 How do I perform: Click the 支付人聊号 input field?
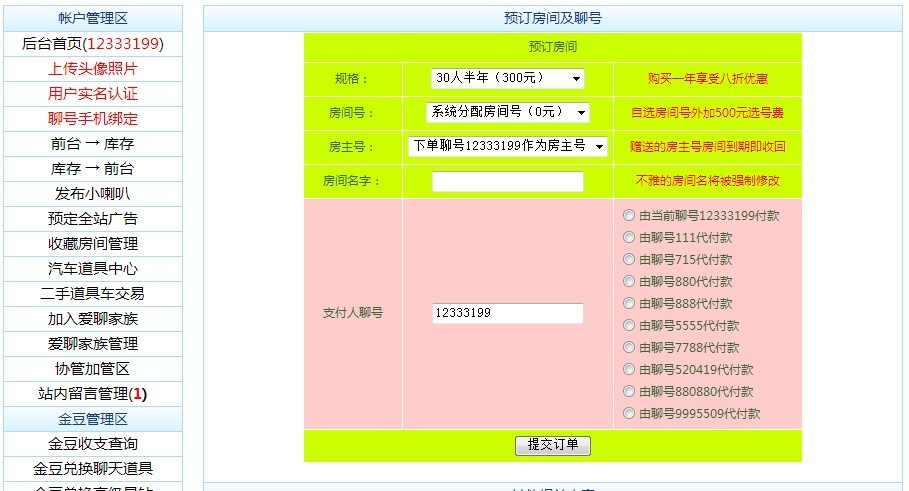tap(507, 313)
